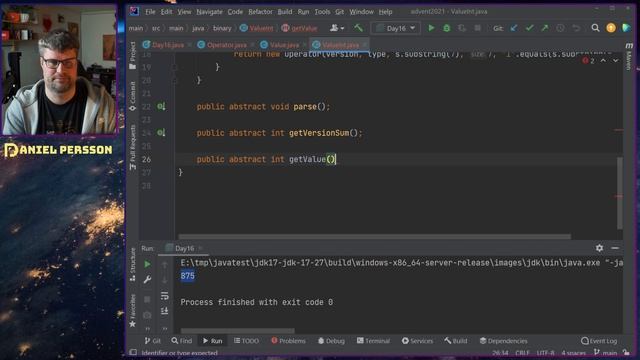Open the Tools menu
The image size is (640, 360).
[322, 12]
